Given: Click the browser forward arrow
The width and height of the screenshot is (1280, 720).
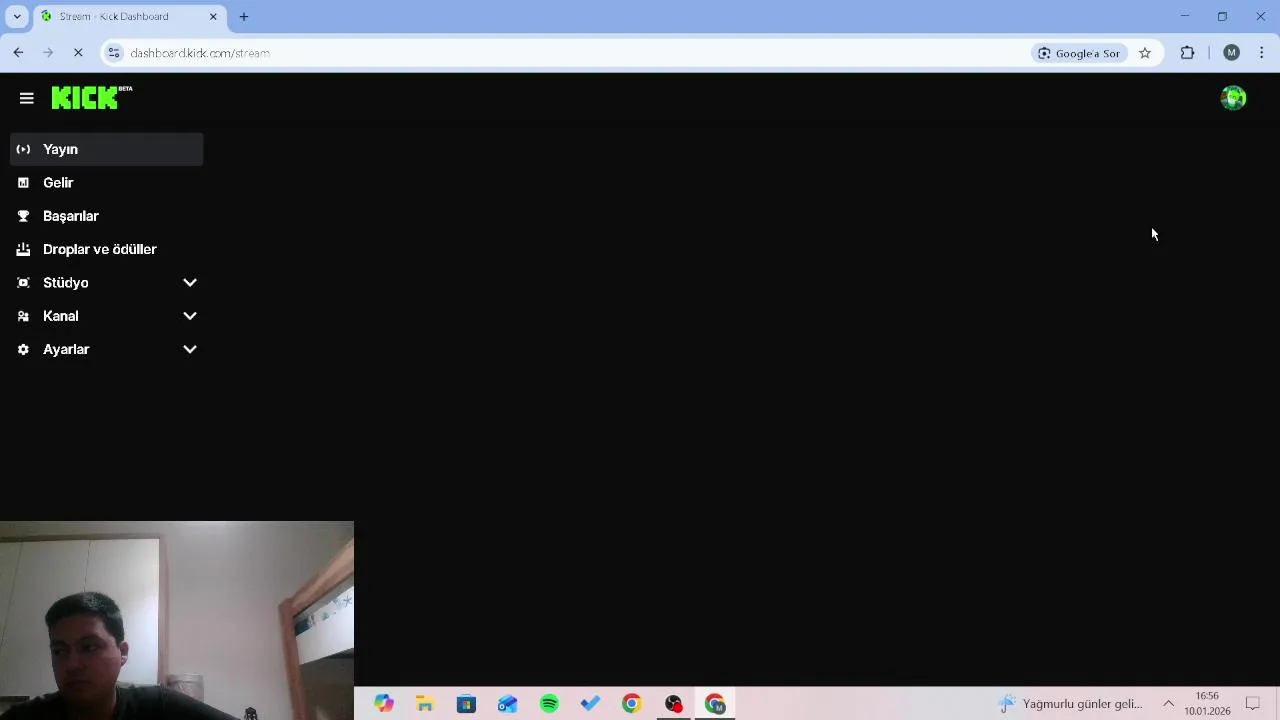Looking at the screenshot, I should pos(48,53).
